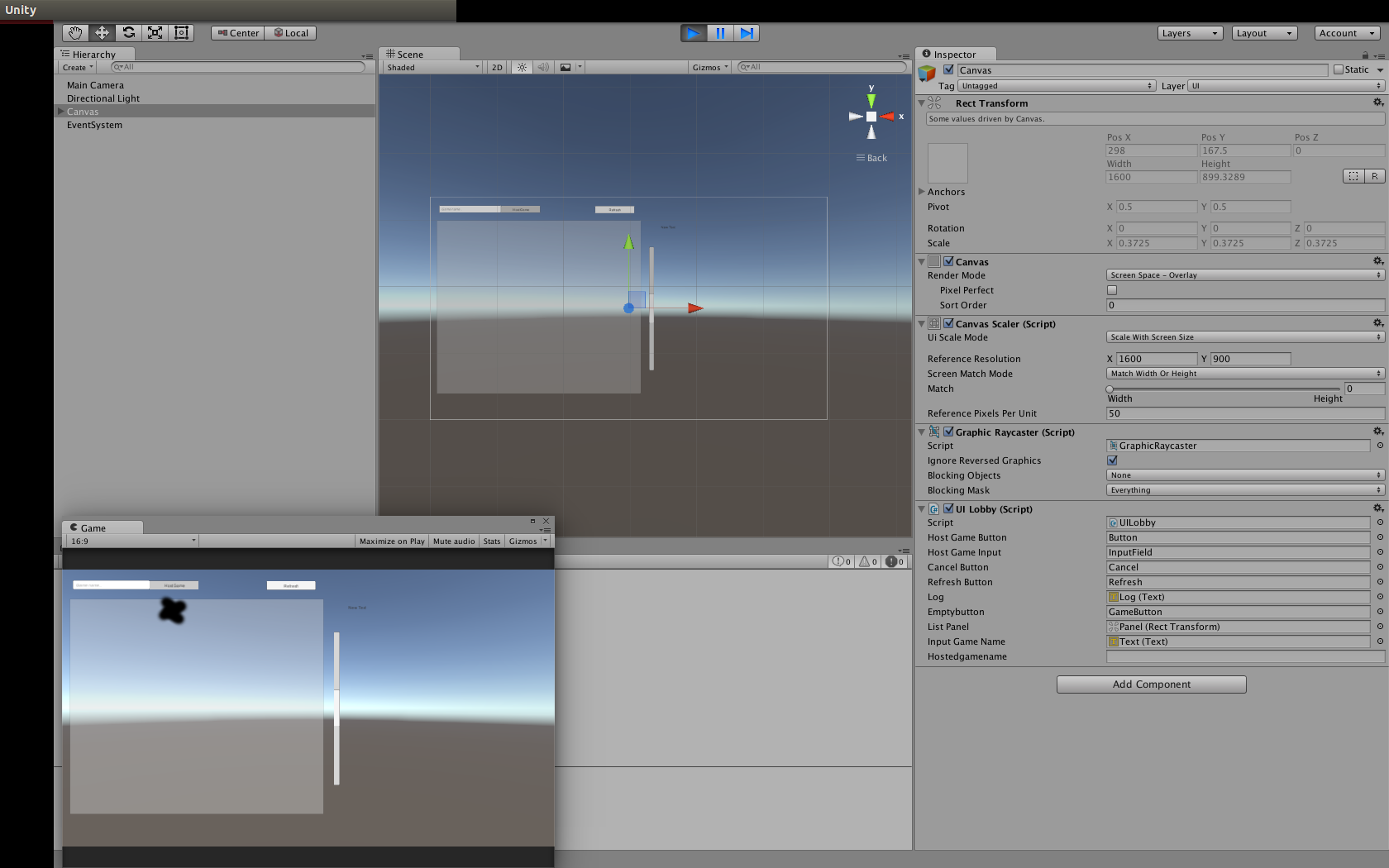
Task: Expand the Anchors section
Action: pyautogui.click(x=922, y=192)
